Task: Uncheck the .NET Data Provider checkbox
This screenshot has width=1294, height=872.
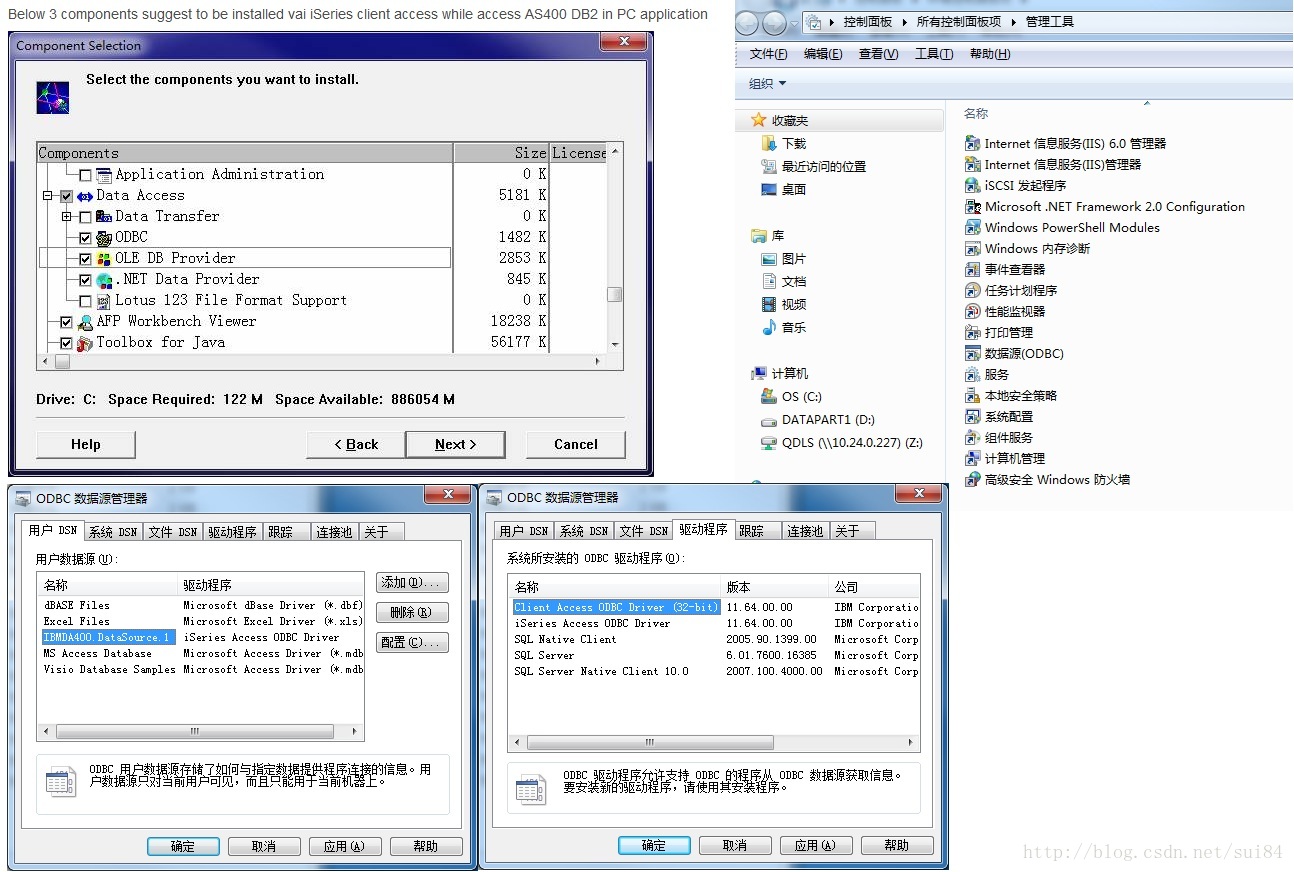Action: pyautogui.click(x=85, y=280)
